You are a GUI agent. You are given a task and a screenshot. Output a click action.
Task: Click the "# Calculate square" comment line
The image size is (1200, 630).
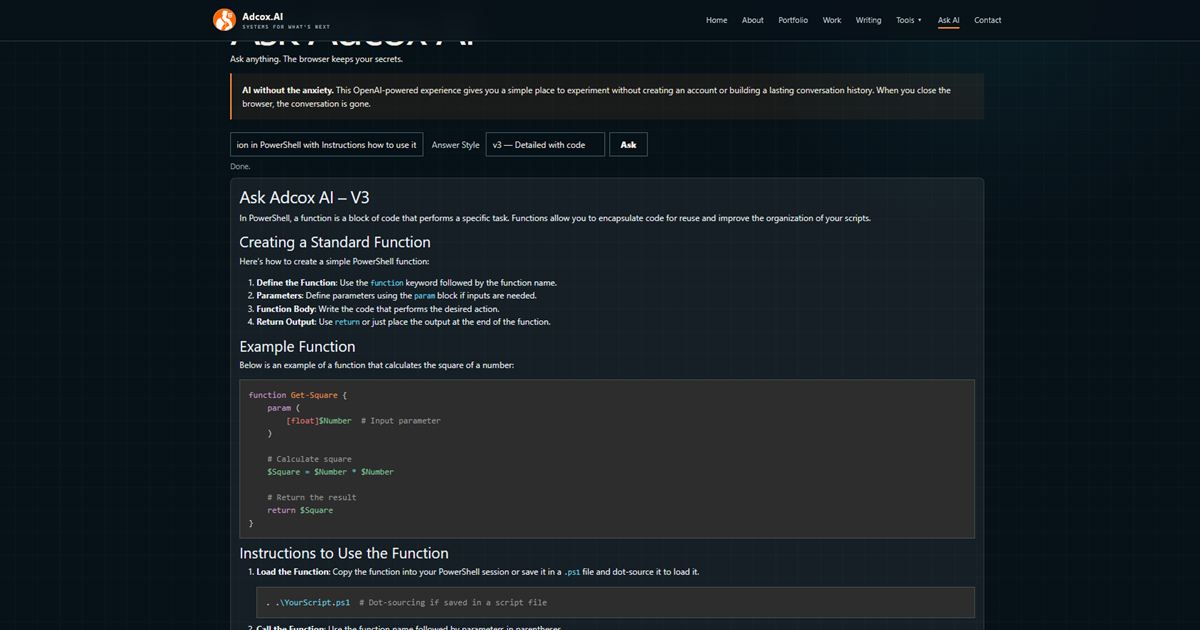tap(309, 459)
